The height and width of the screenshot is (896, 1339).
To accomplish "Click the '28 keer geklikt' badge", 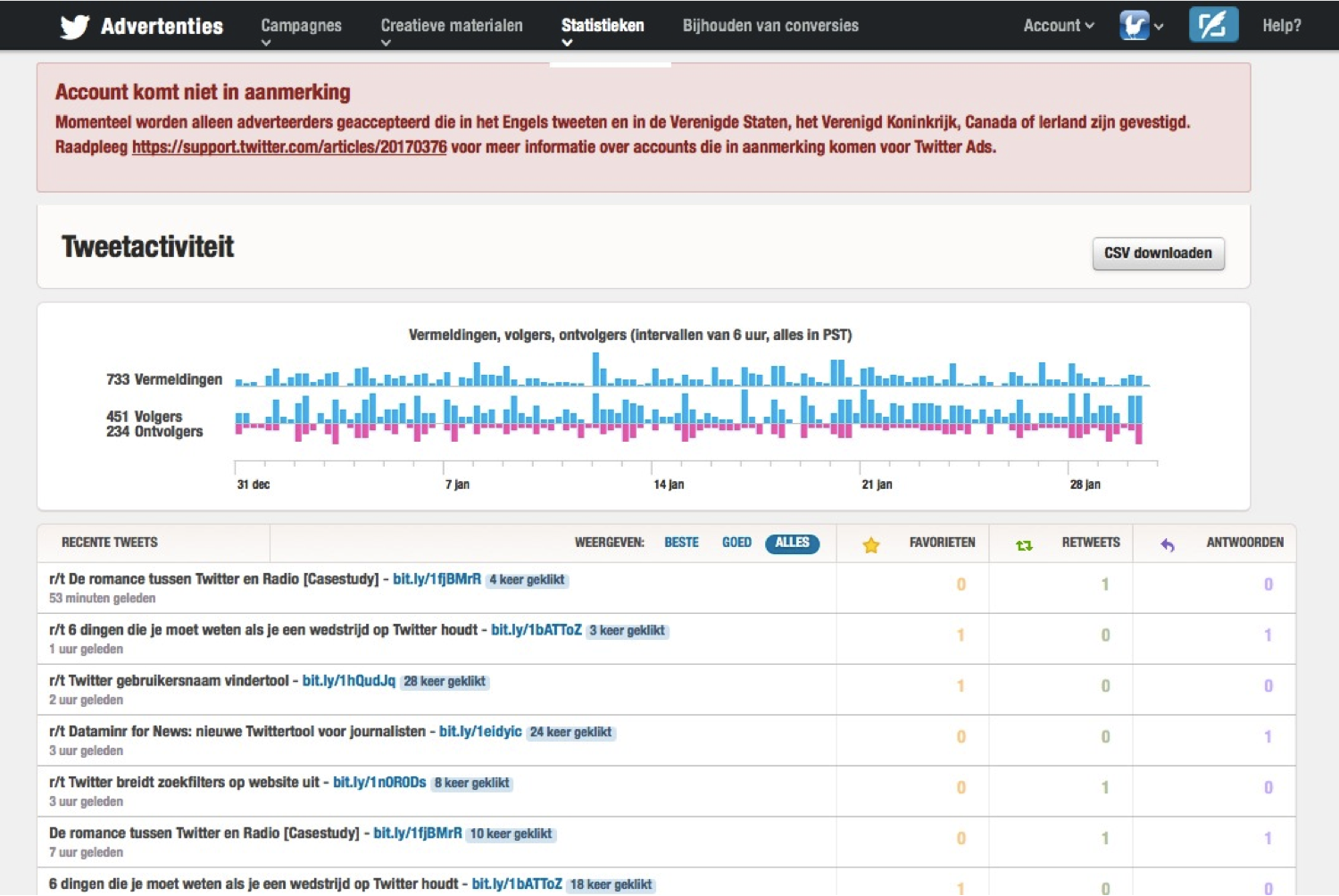I will pyautogui.click(x=445, y=682).
